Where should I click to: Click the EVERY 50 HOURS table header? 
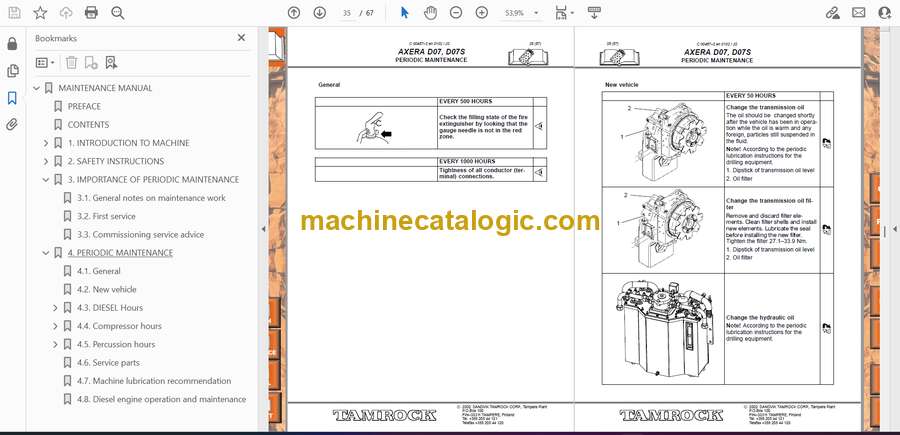click(751, 96)
